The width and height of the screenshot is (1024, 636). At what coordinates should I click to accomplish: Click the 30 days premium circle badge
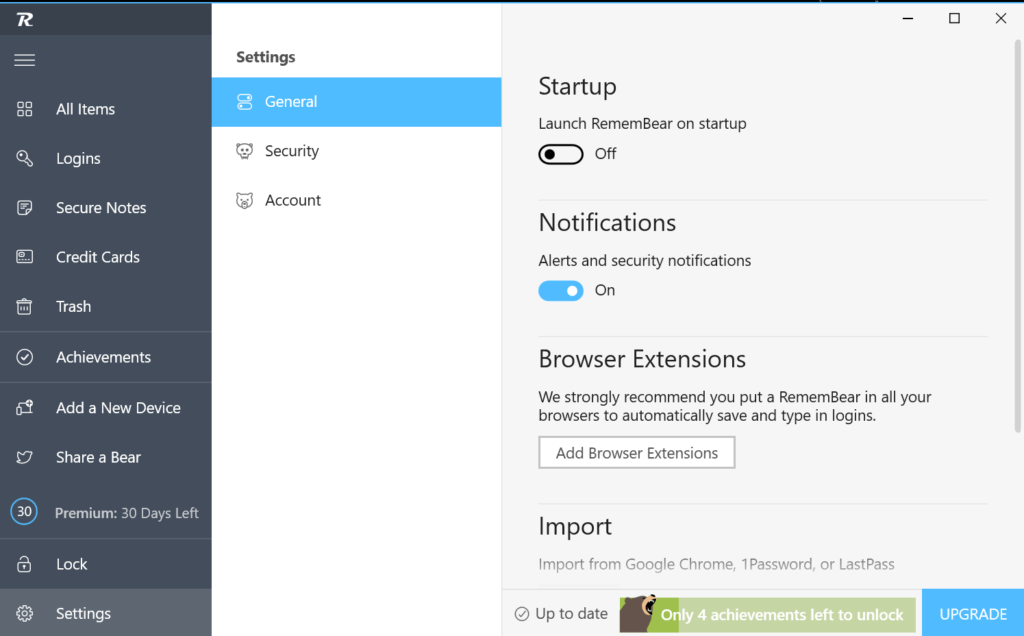point(24,512)
